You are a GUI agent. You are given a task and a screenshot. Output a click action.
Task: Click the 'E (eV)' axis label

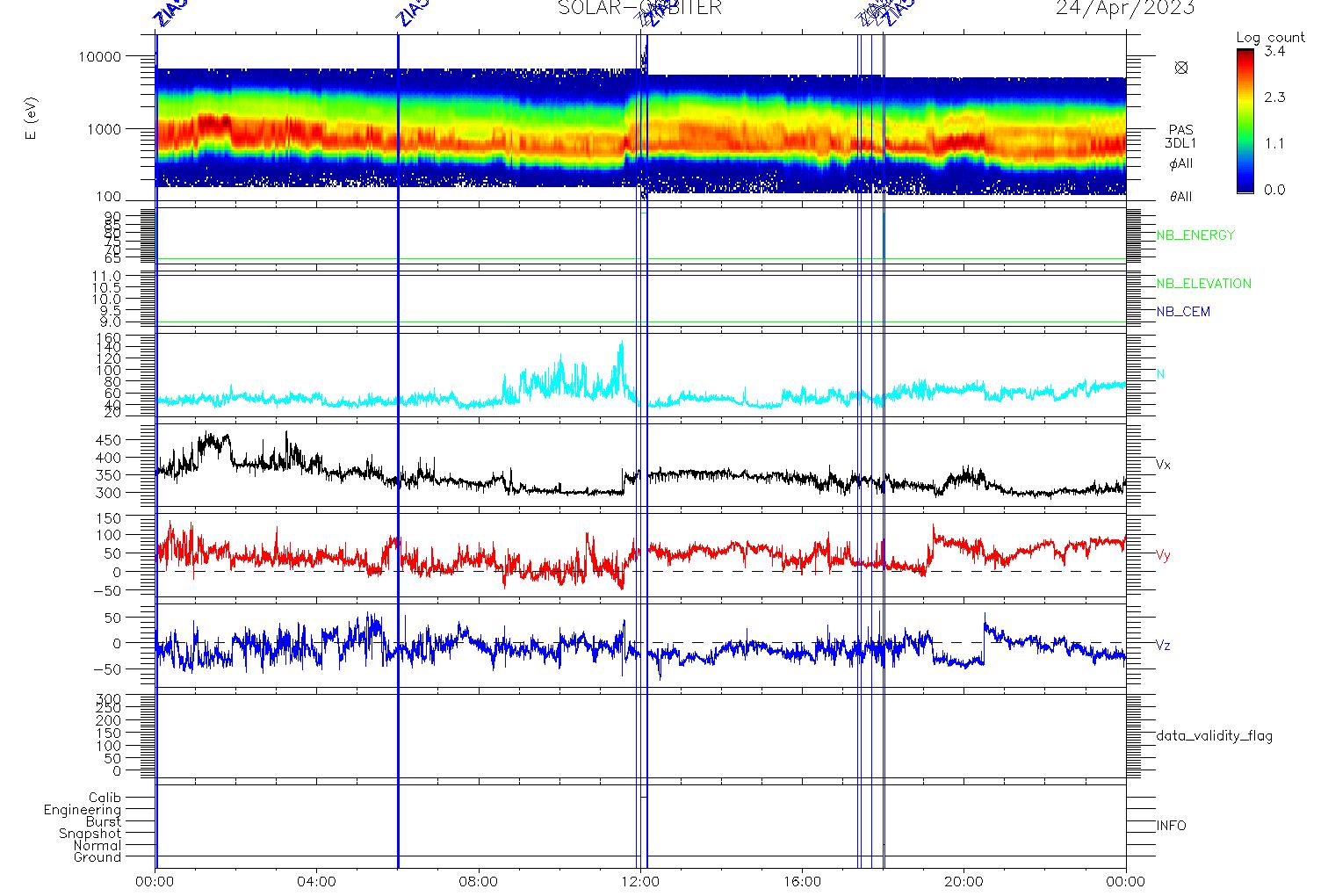pyautogui.click(x=32, y=119)
